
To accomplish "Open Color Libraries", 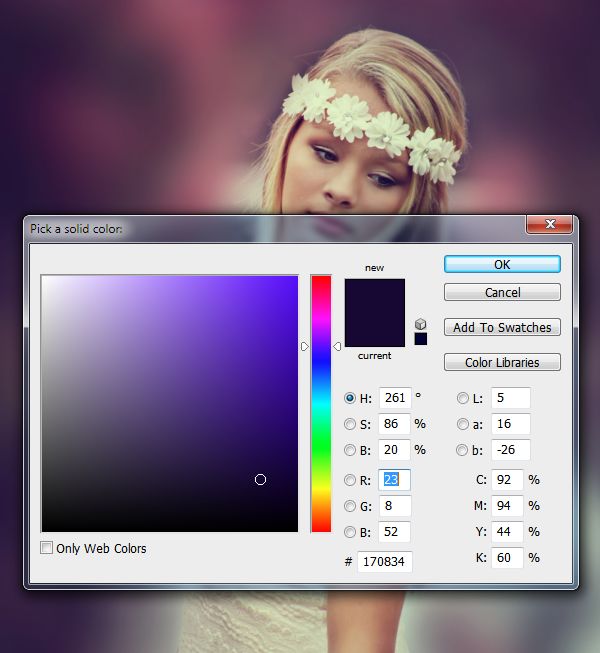I will coord(502,362).
